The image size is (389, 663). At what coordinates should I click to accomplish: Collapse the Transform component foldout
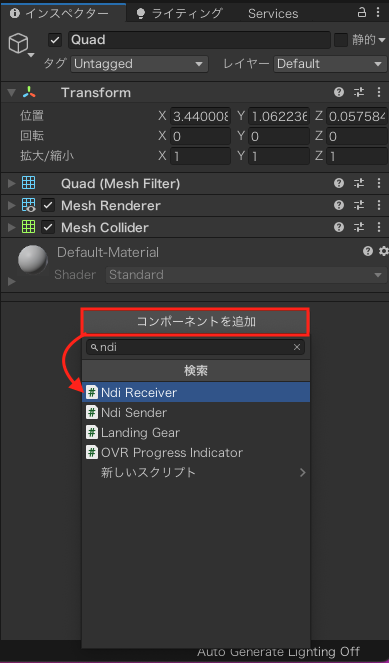pyautogui.click(x=11, y=93)
